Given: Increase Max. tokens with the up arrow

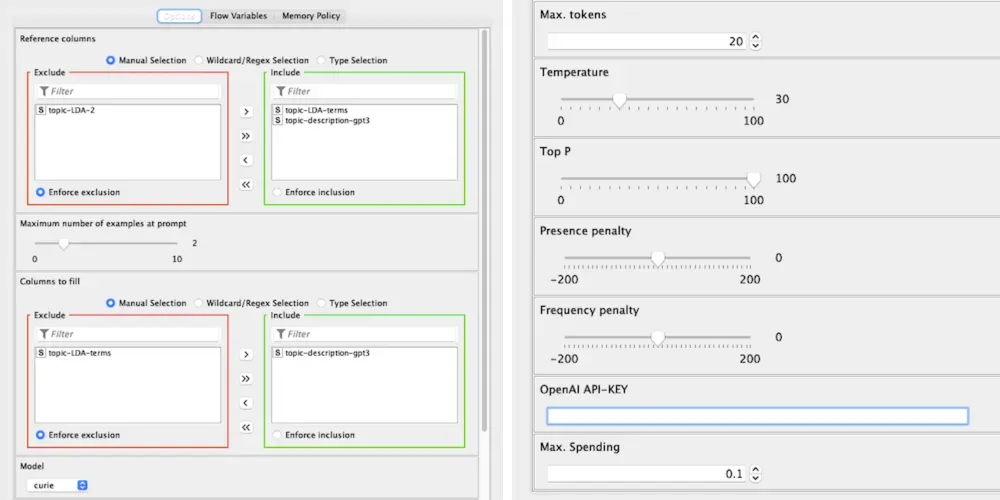Looking at the screenshot, I should click(x=756, y=38).
